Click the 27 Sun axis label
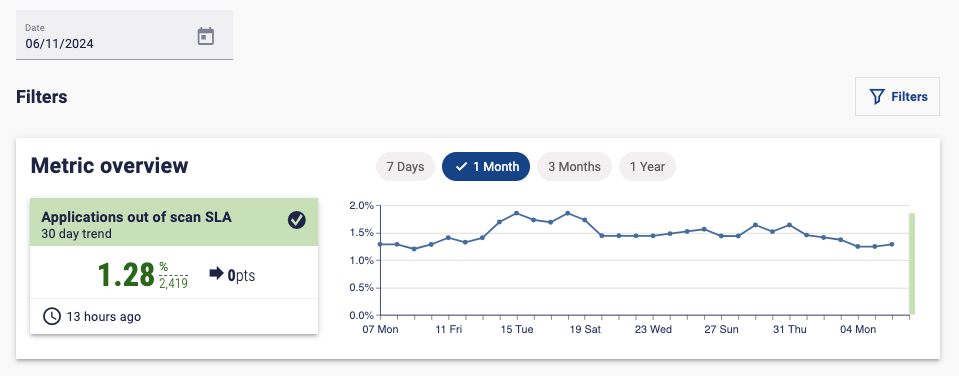 722,330
